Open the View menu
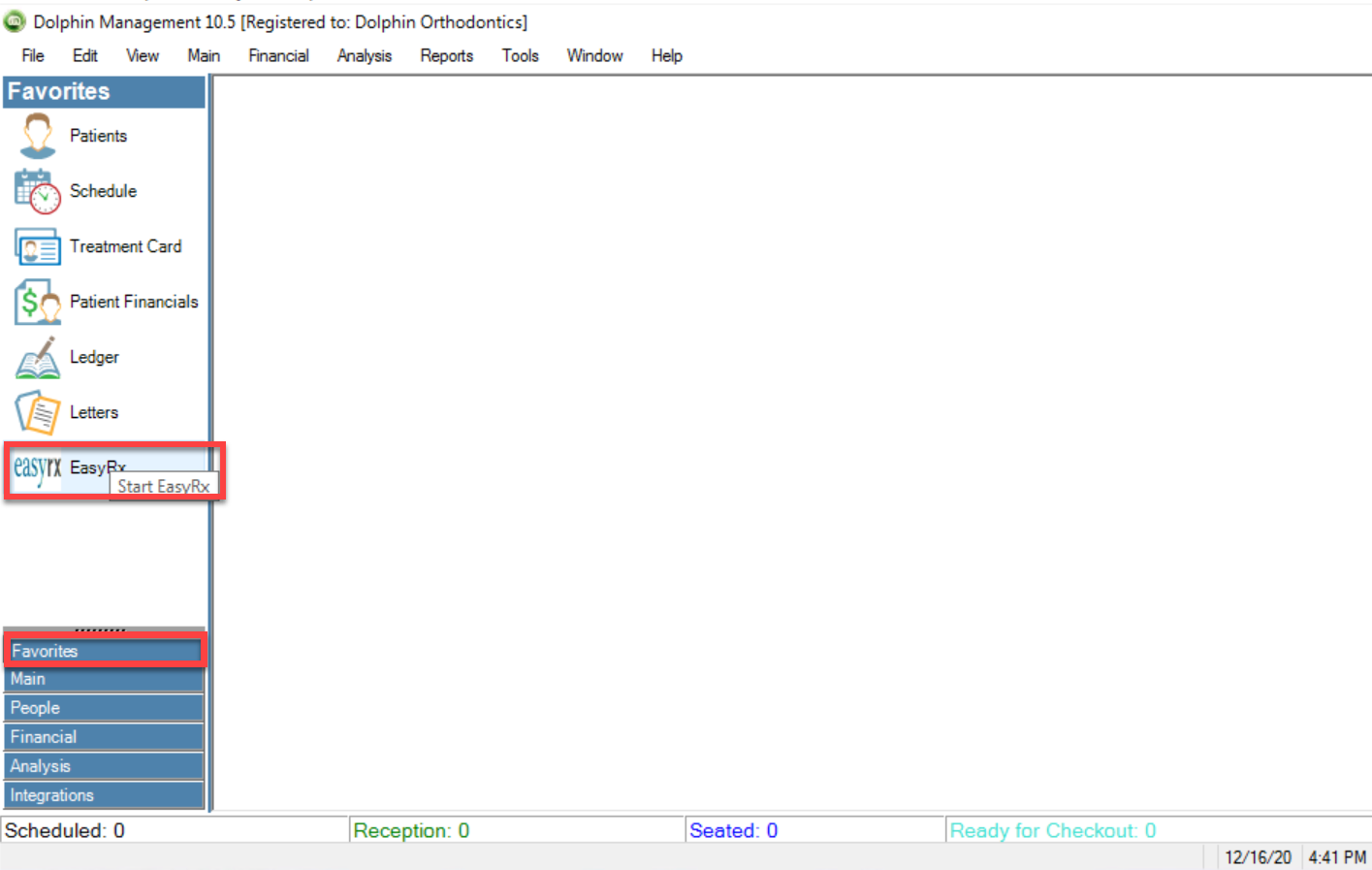 pos(143,56)
